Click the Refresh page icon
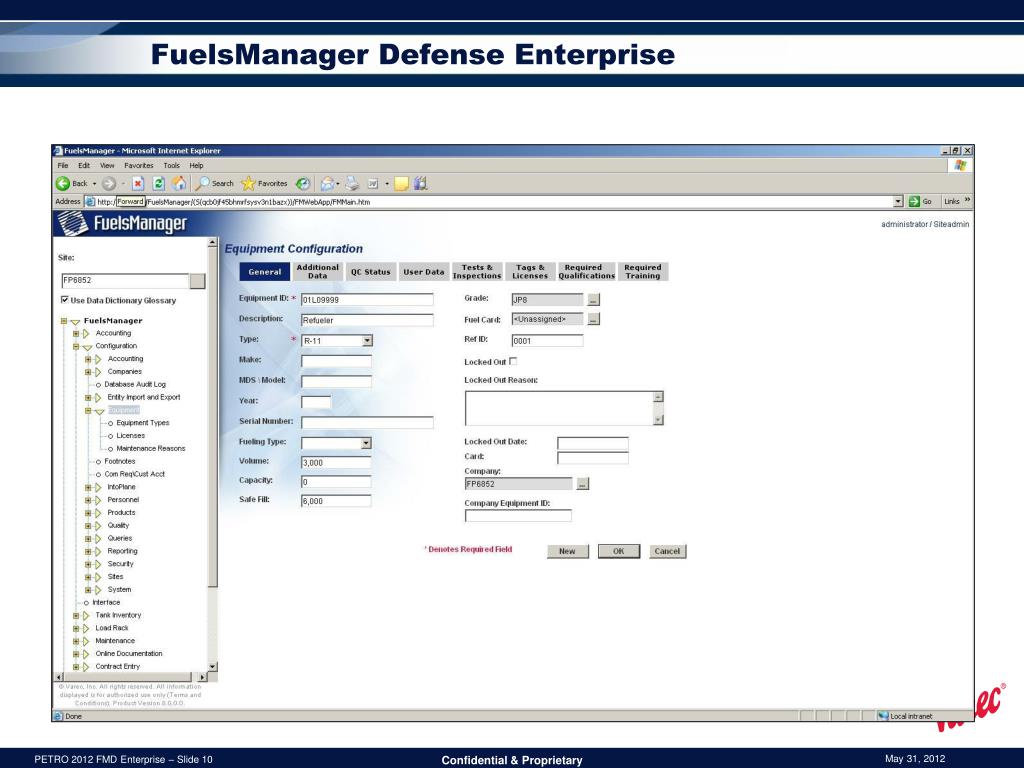Viewport: 1024px width, 768px height. pos(158,184)
